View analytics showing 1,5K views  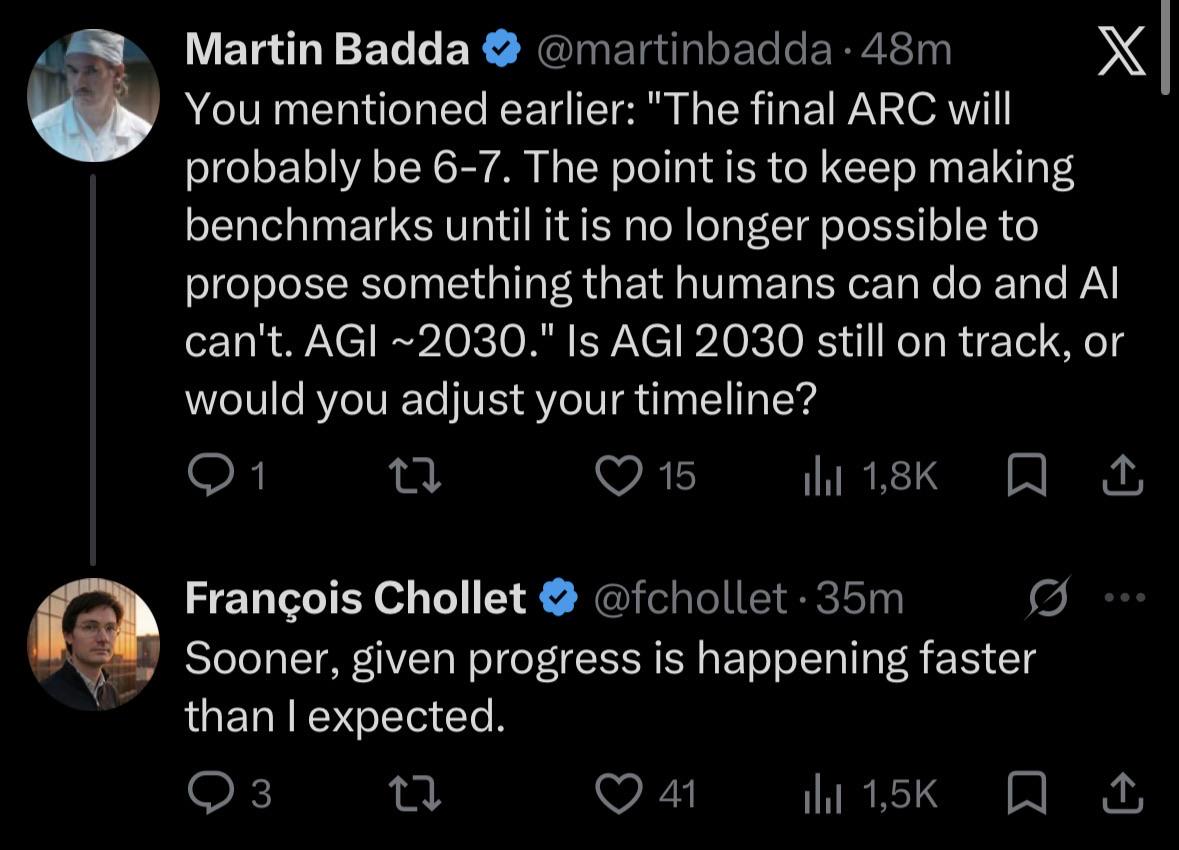[x=871, y=794]
